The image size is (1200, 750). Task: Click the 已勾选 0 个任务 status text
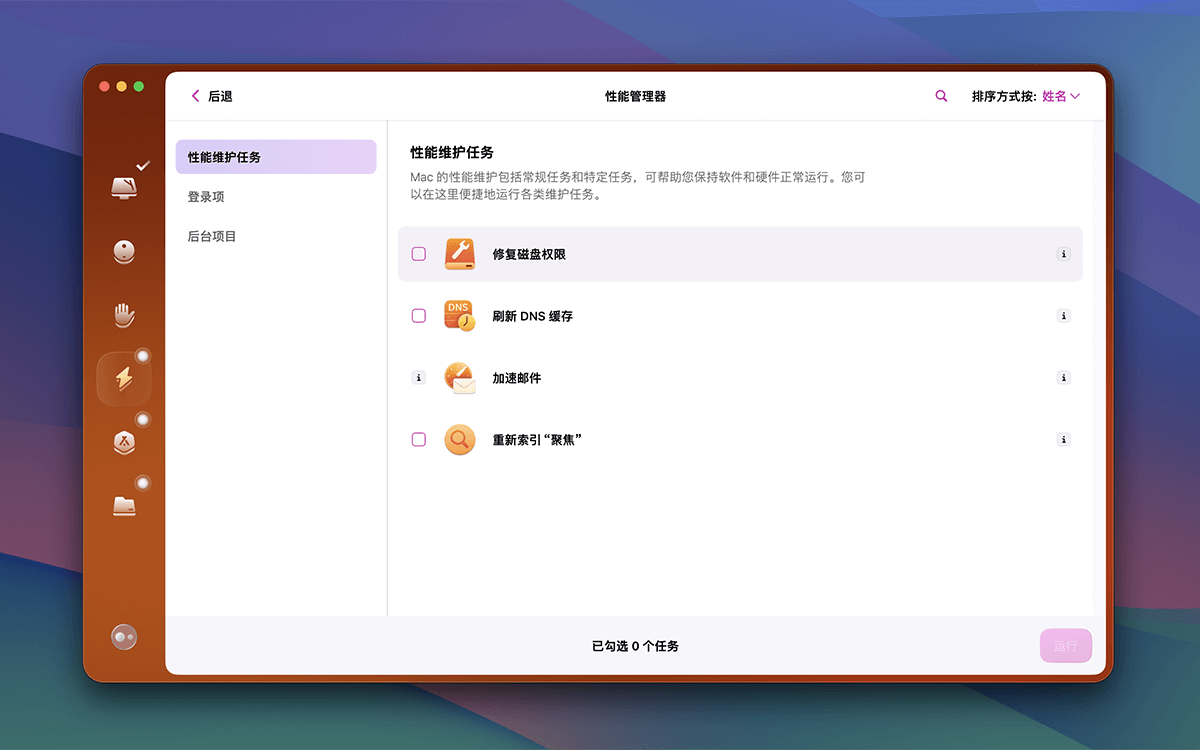click(x=635, y=646)
